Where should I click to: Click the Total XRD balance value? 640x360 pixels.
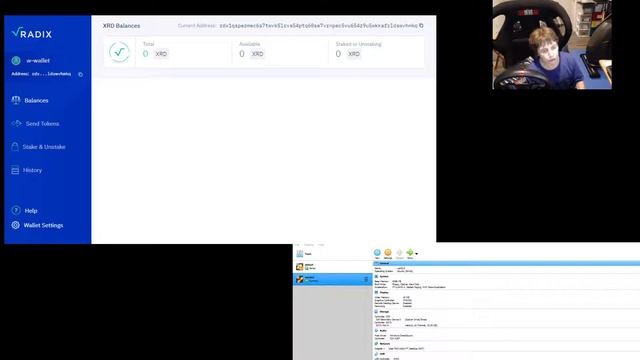[x=145, y=54]
